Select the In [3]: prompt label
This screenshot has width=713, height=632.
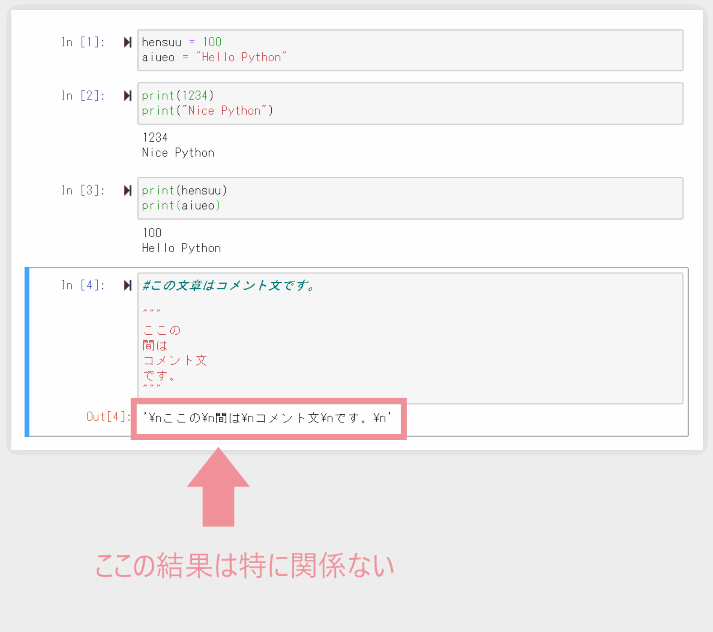82,190
